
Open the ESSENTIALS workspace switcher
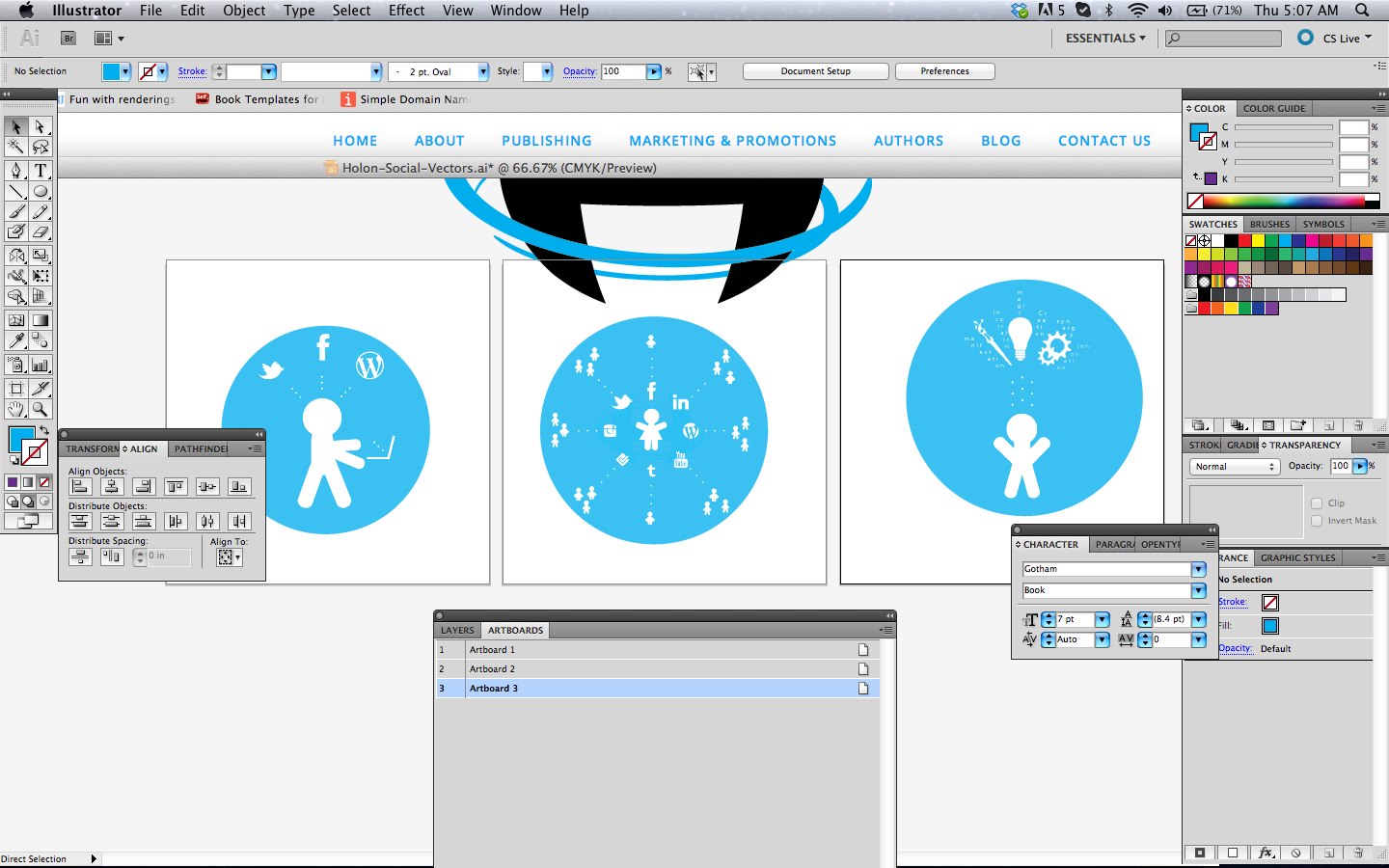[x=1105, y=39]
